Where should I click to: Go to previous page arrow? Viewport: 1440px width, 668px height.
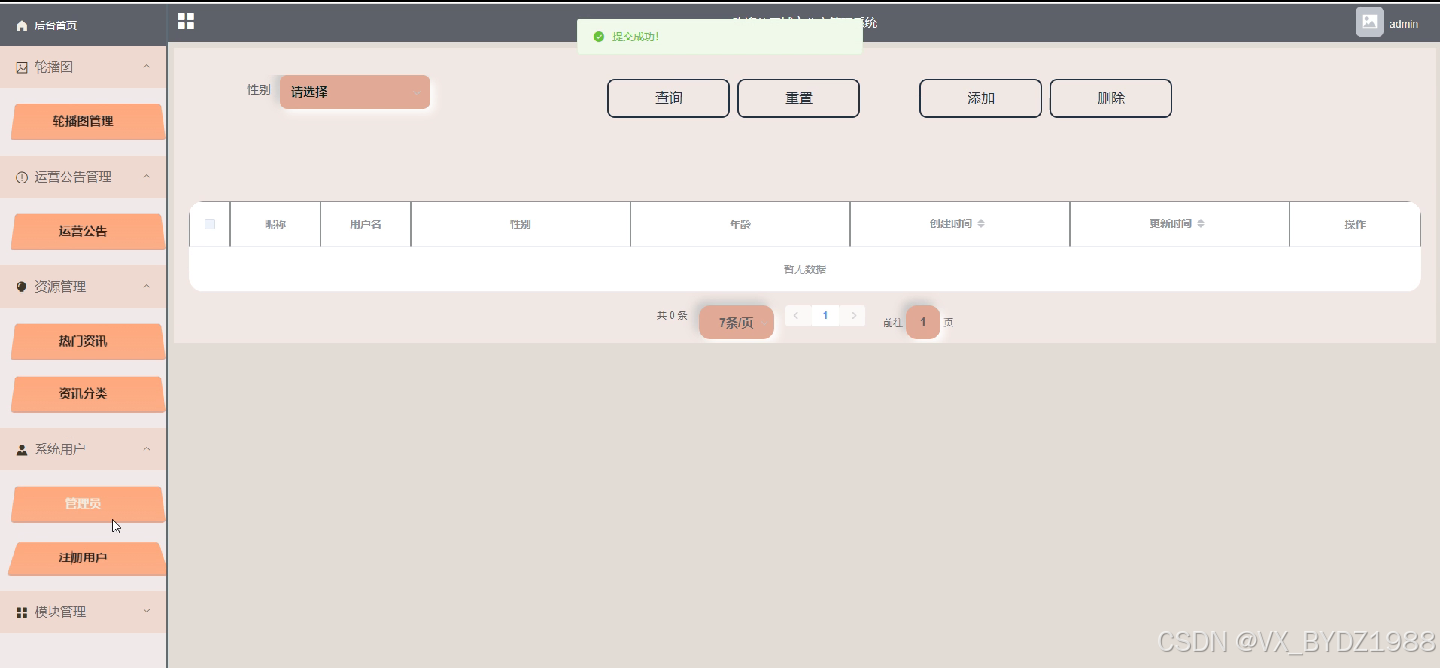[796, 316]
